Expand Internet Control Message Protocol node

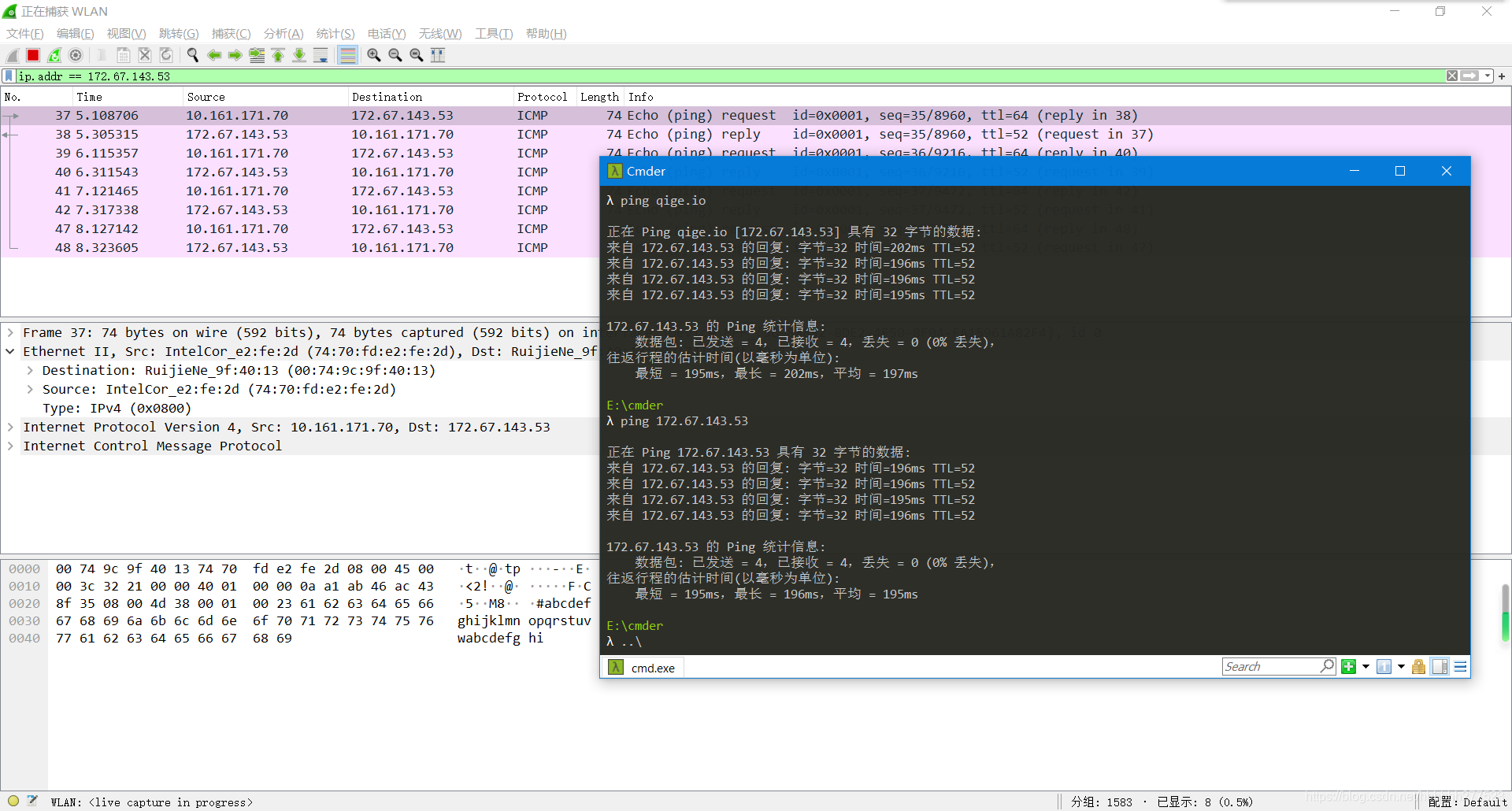pyautogui.click(x=10, y=446)
